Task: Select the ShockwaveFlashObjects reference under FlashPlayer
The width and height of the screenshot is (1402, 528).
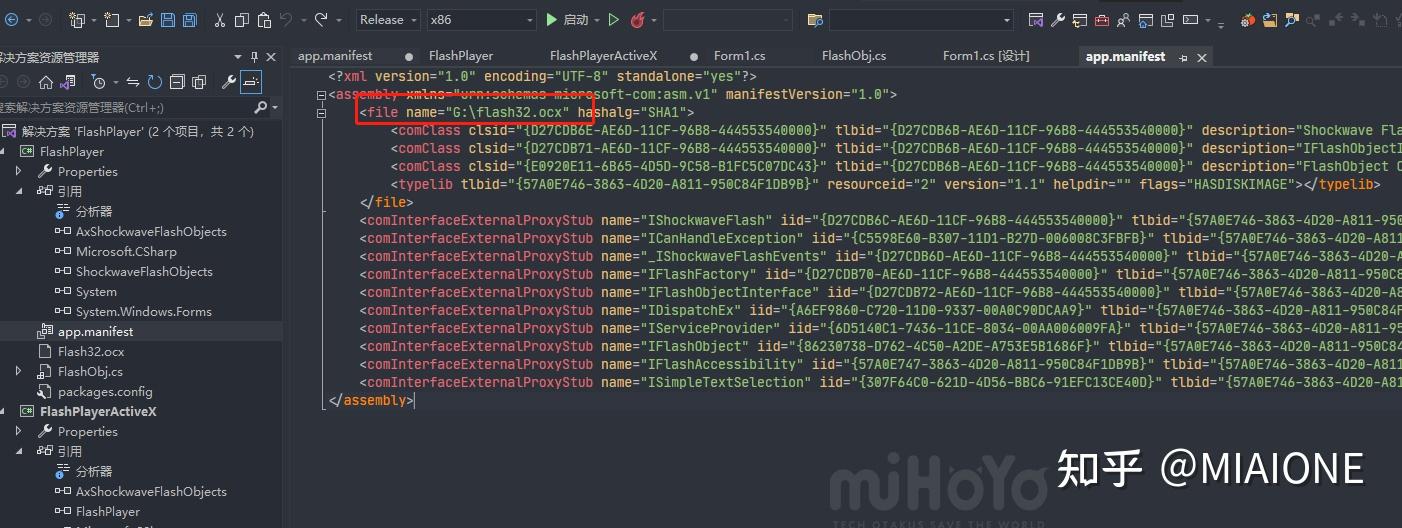Action: coord(144,271)
